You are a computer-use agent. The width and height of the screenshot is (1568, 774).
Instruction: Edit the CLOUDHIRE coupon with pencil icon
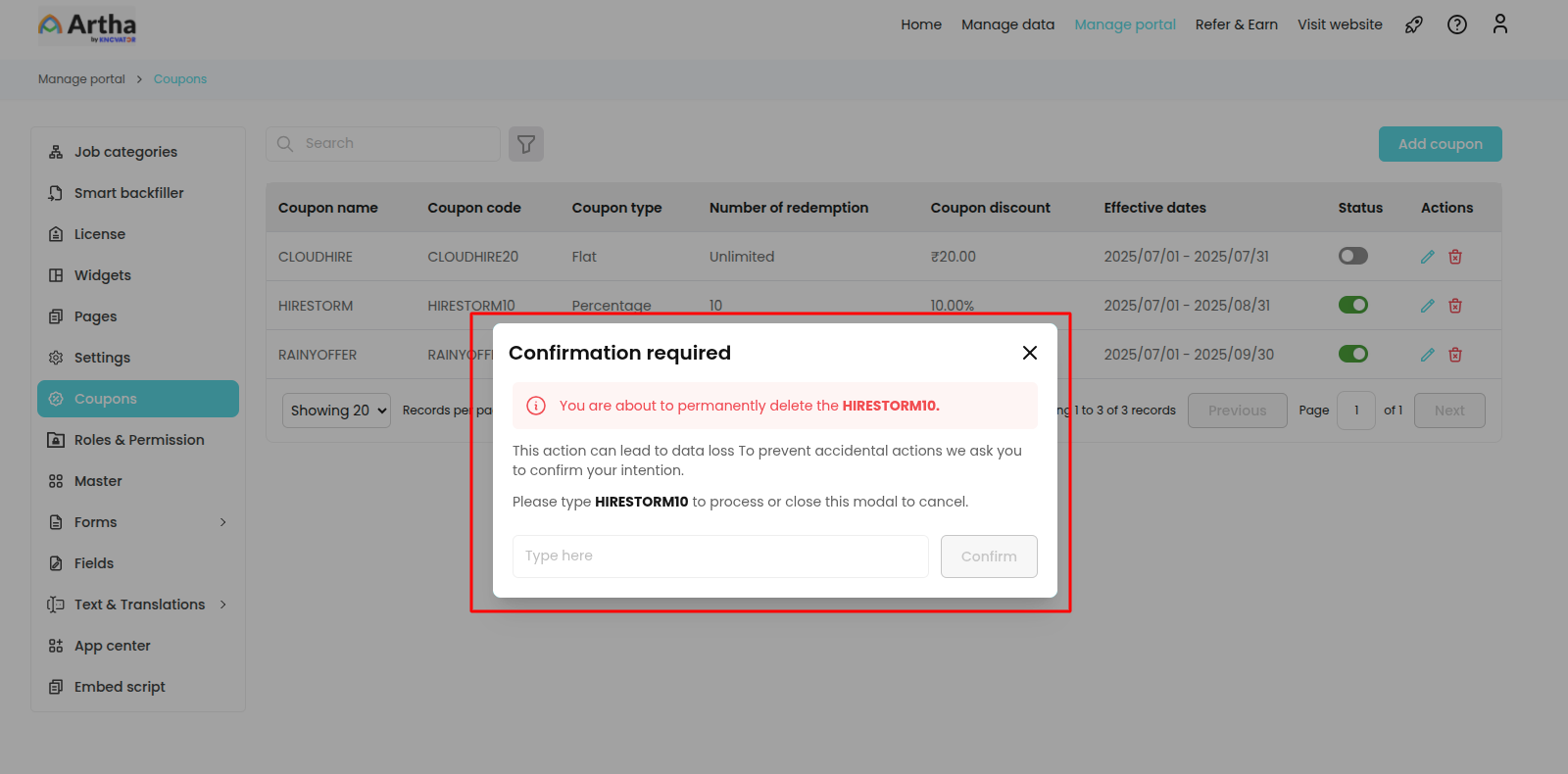(x=1427, y=257)
